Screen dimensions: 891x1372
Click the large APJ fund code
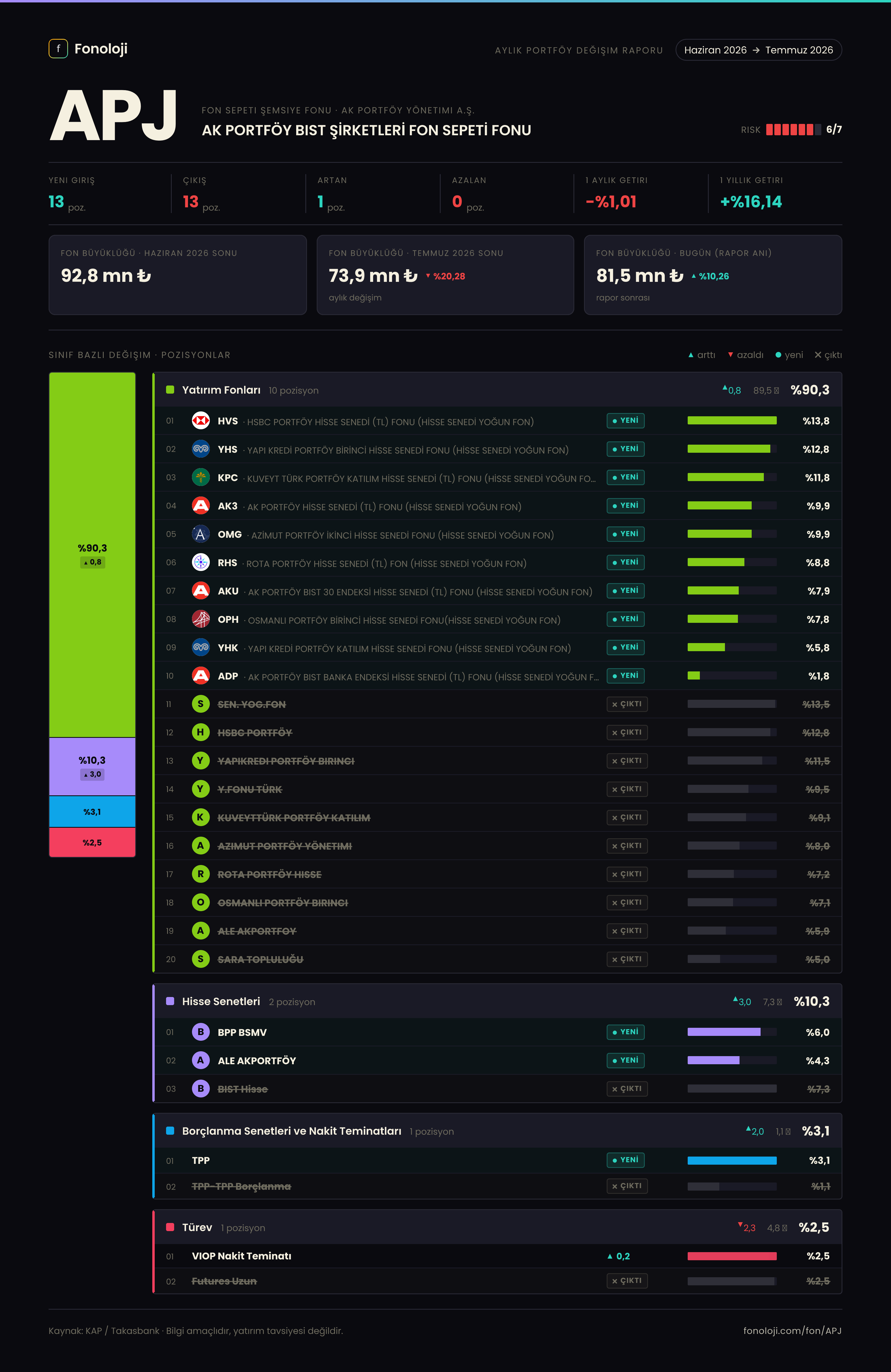pos(114,115)
